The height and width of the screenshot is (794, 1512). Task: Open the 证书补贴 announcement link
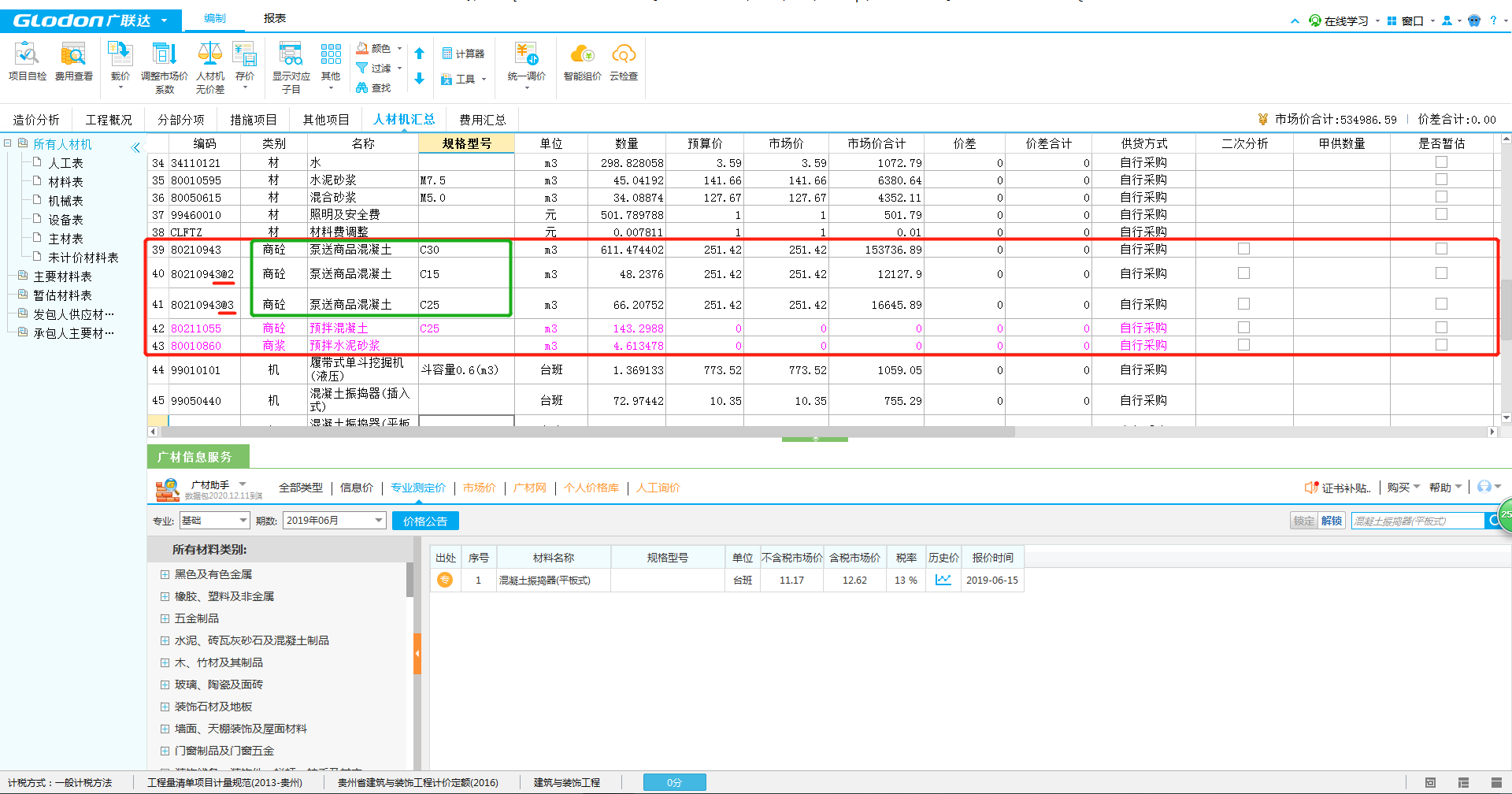(1339, 488)
